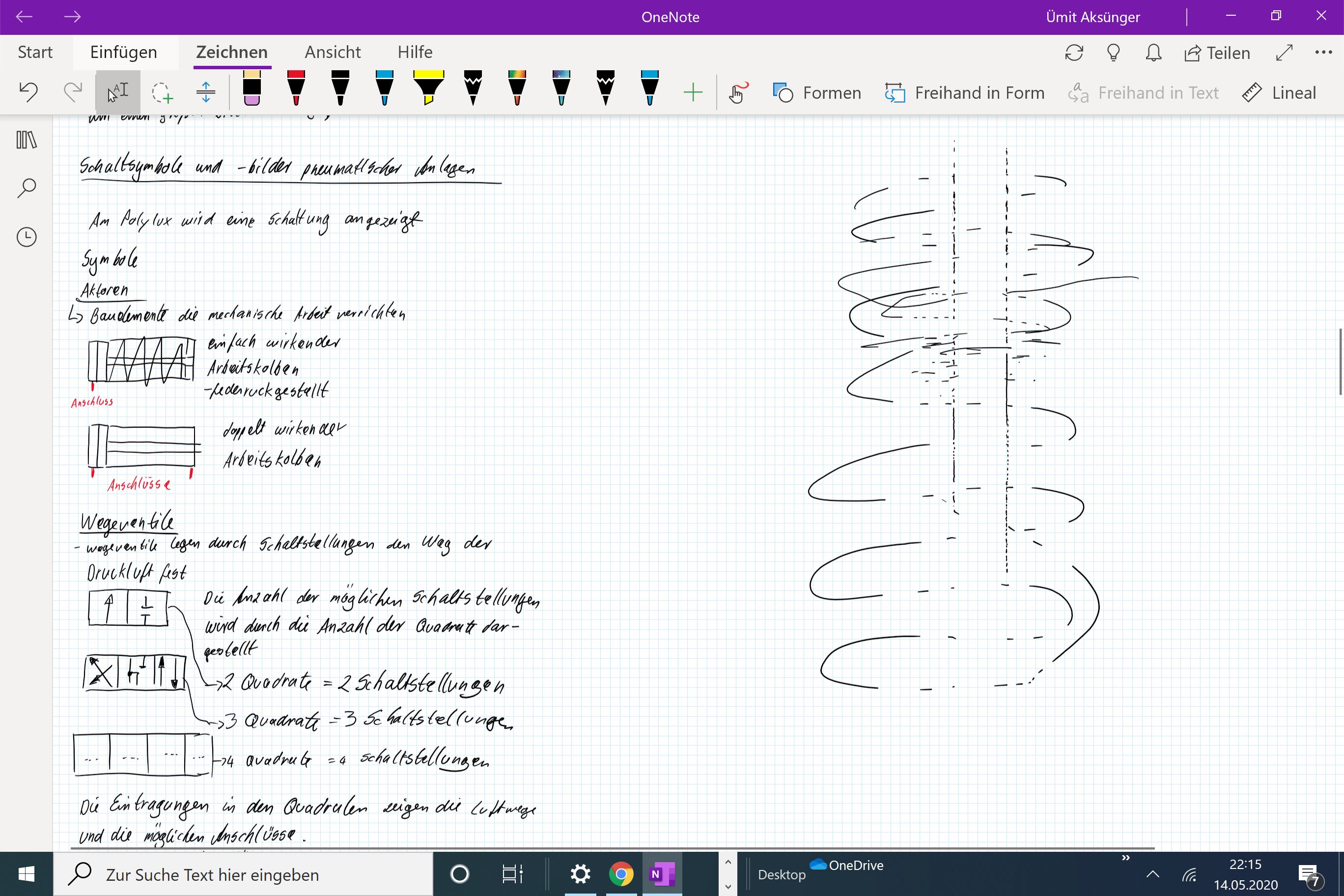This screenshot has width=1344, height=896.
Task: Pick the Eraser tool
Action: click(x=252, y=88)
